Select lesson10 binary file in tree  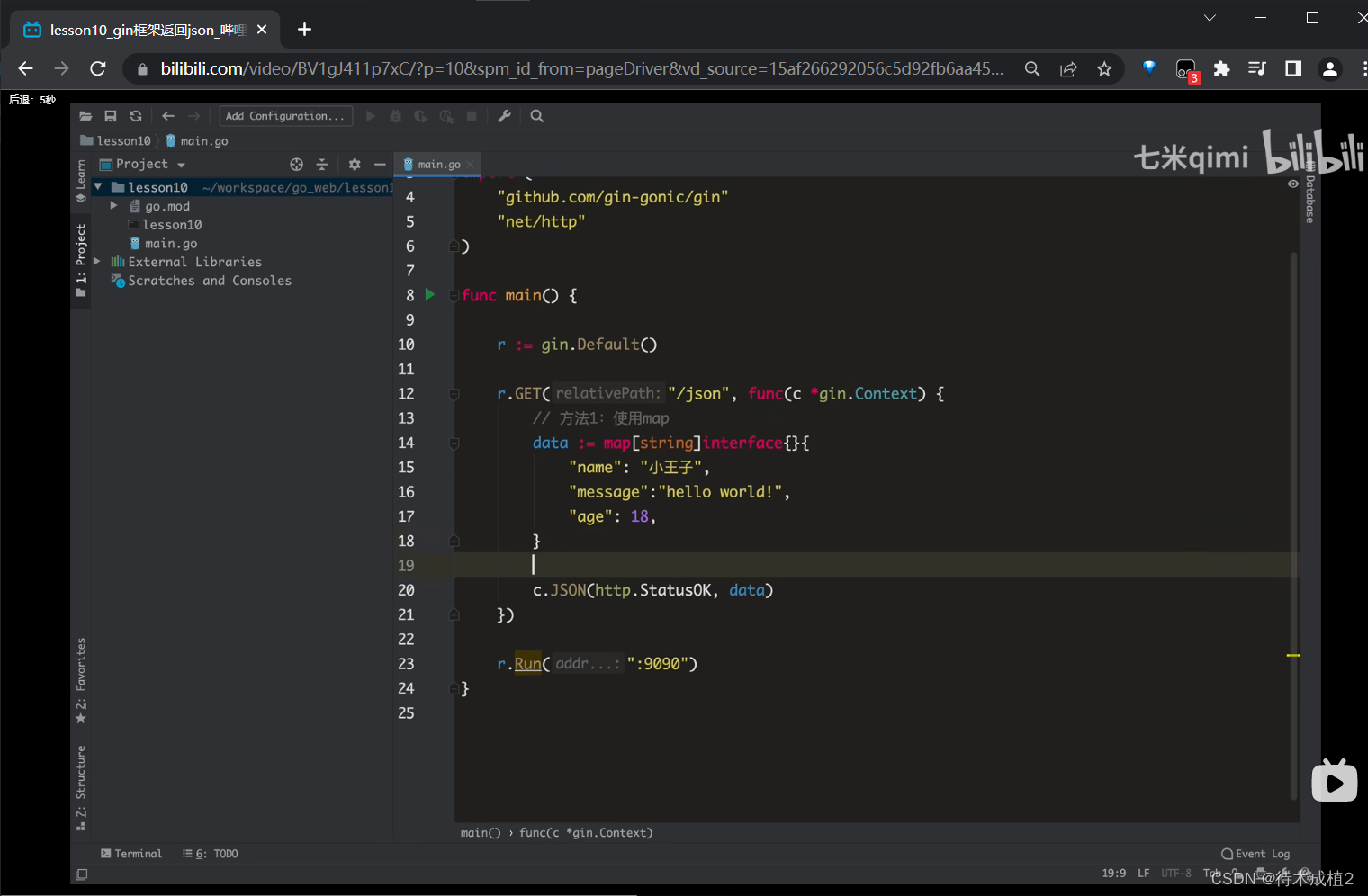click(x=165, y=225)
